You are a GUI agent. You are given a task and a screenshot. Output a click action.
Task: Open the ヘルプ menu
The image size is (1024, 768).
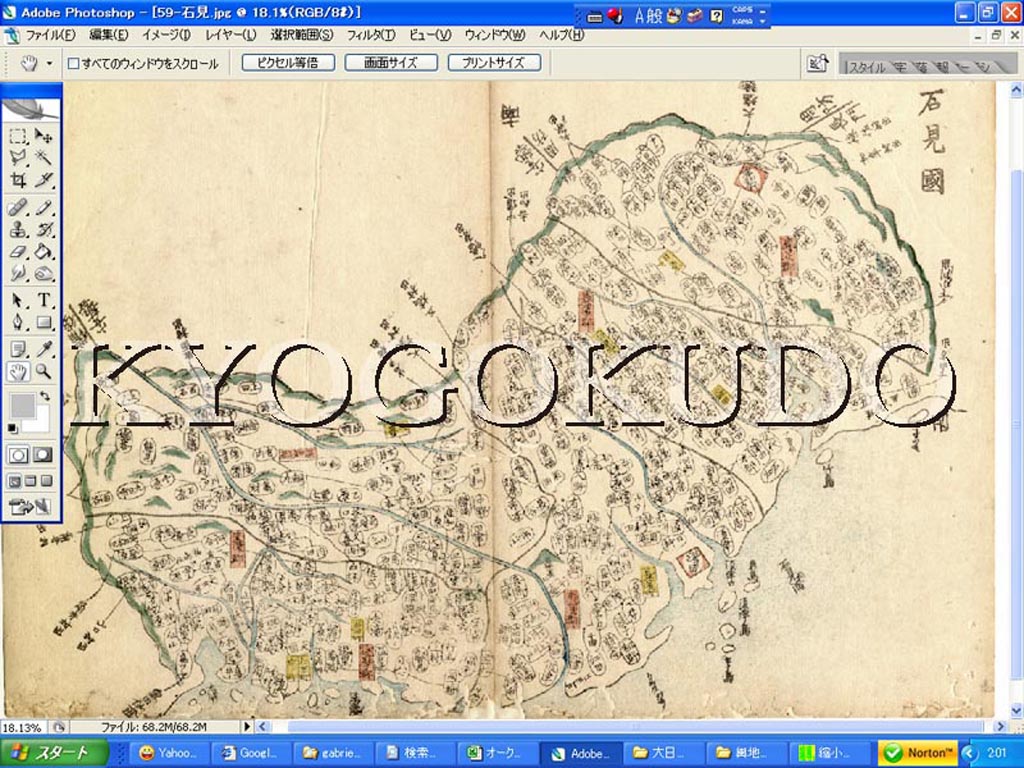[561, 35]
